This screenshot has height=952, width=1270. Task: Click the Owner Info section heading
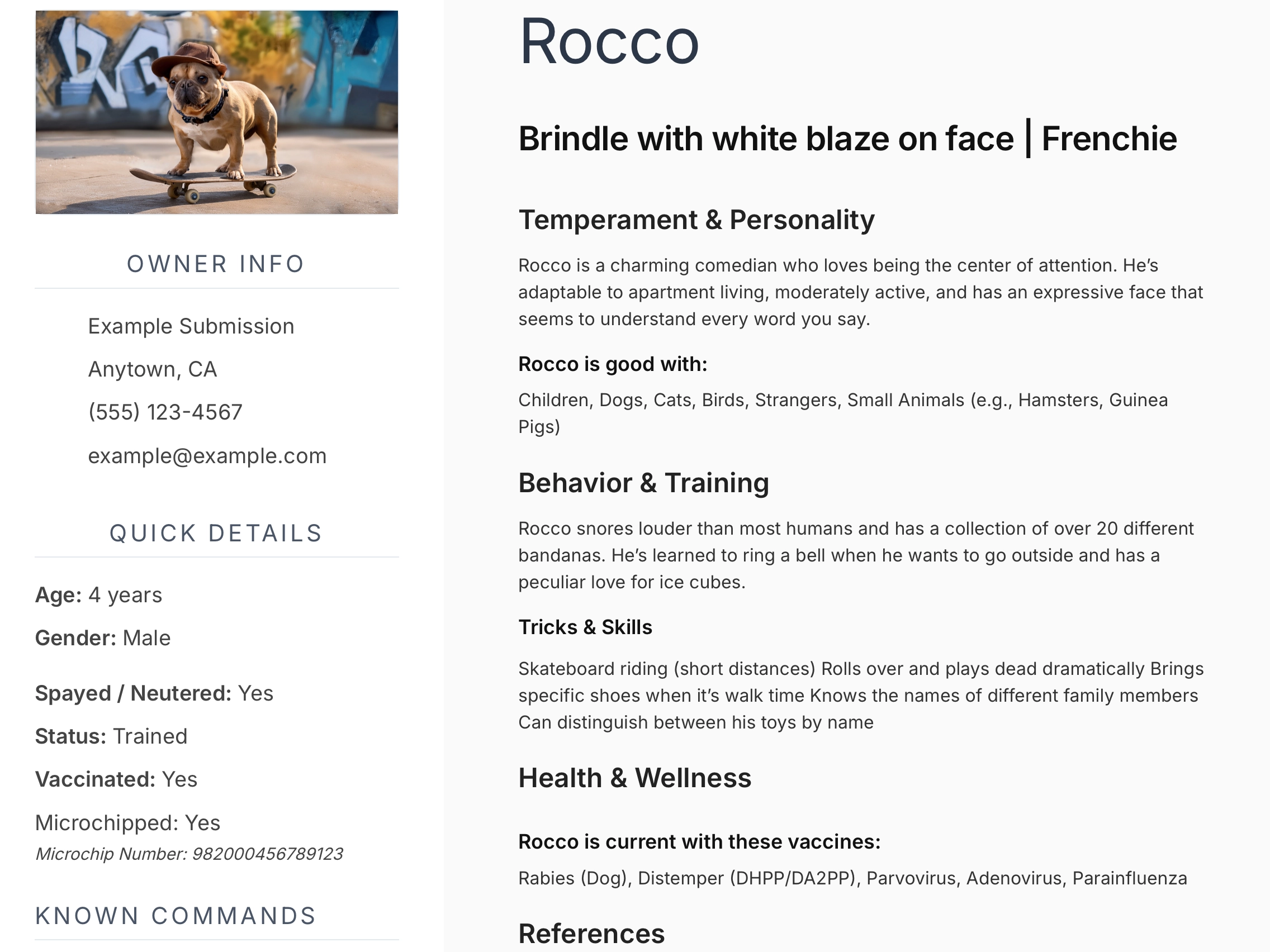(216, 264)
